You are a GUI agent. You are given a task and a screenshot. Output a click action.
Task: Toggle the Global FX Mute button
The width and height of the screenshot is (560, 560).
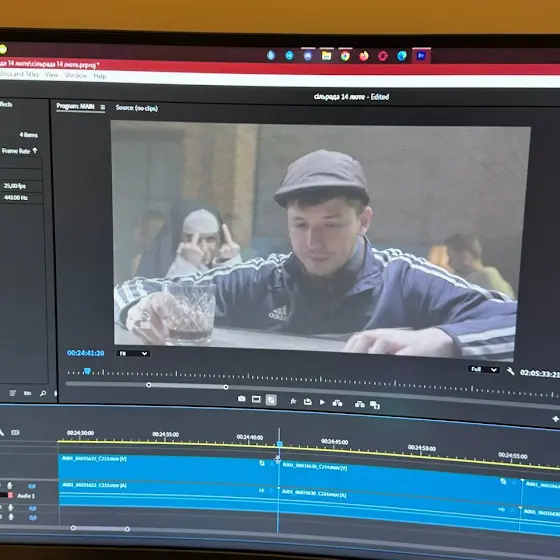point(293,401)
